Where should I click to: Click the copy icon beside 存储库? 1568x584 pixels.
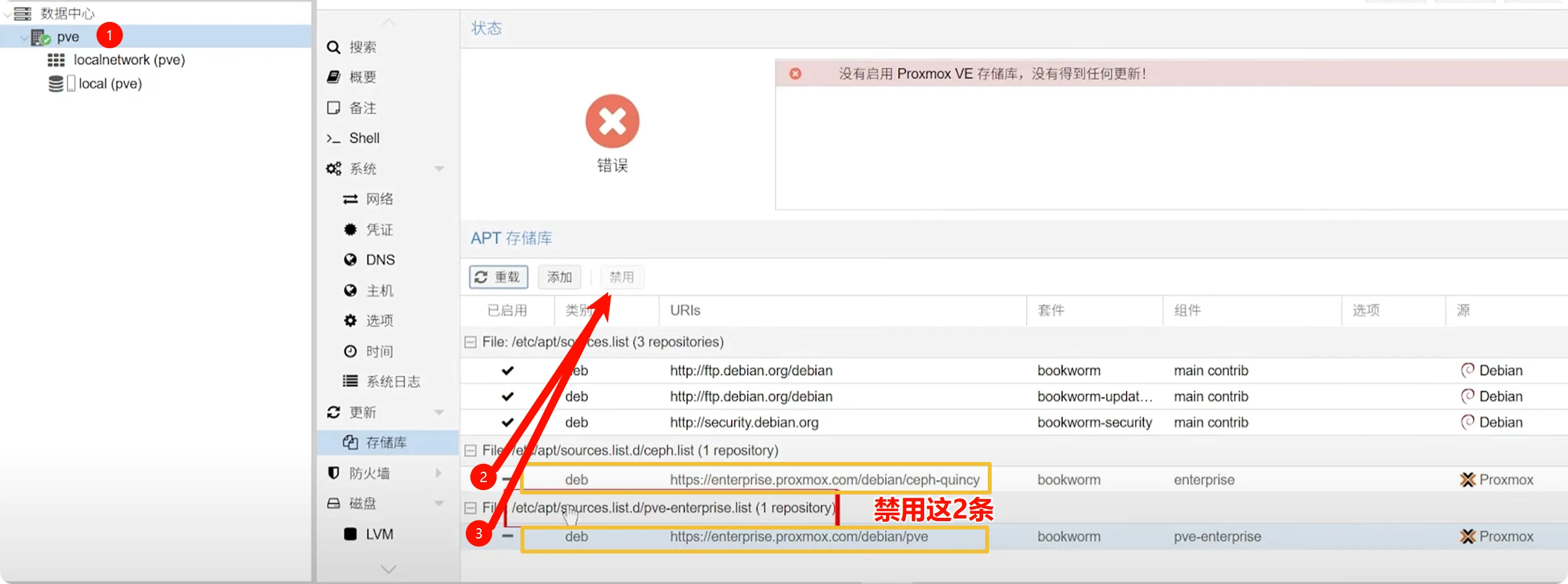[350, 443]
